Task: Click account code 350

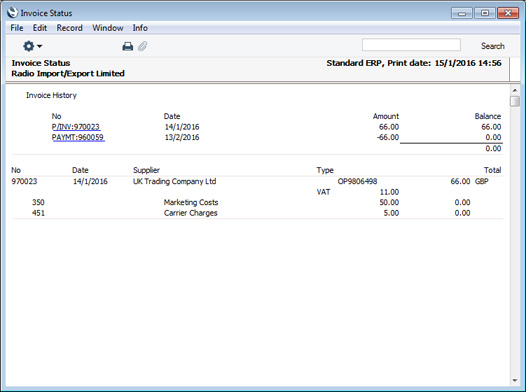Action: point(38,202)
